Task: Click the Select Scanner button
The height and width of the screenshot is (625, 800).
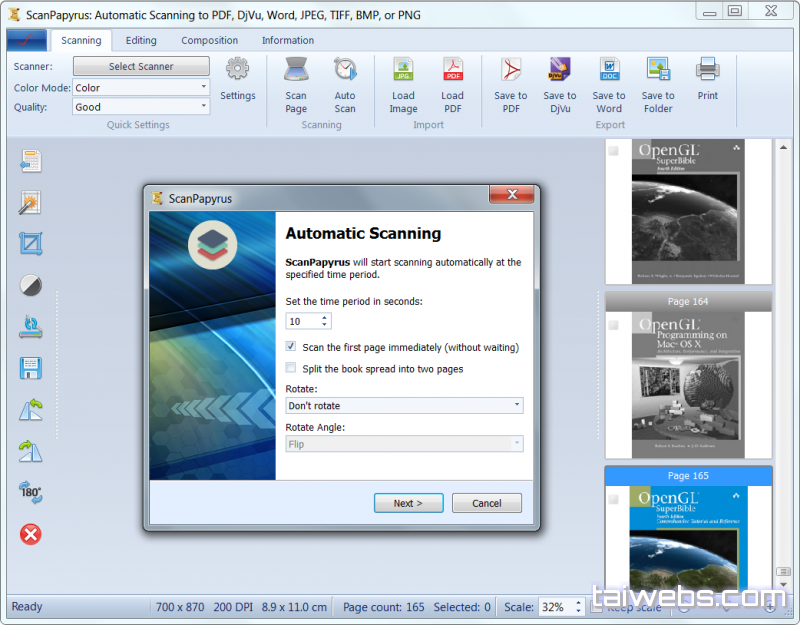Action: coord(141,66)
